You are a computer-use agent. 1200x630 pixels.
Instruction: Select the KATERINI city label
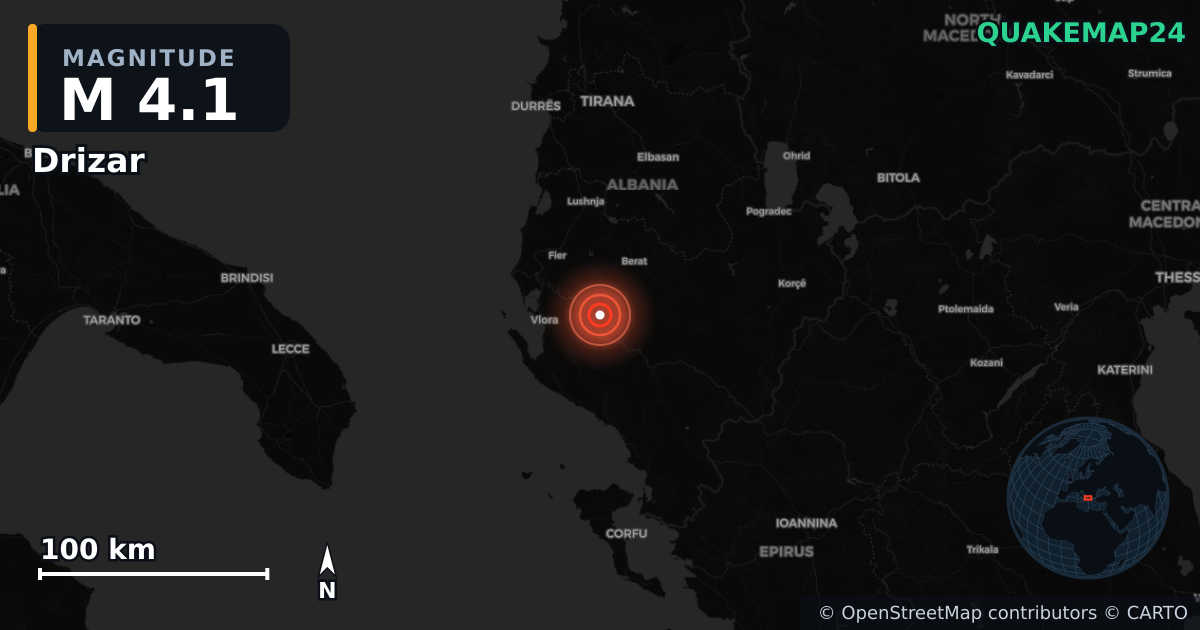tap(1125, 370)
